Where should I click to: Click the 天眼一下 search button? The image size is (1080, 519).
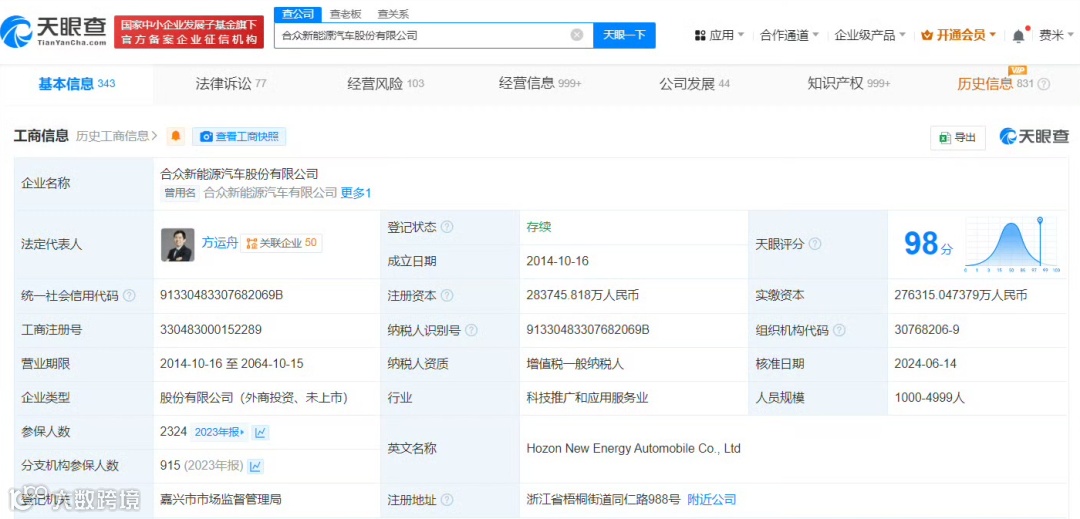coord(624,35)
